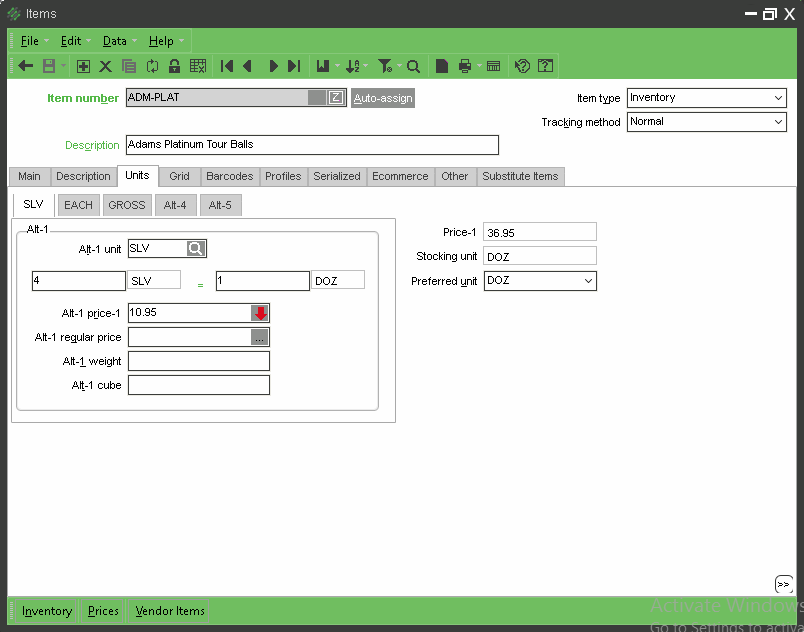Switch to the Serialized tab
Screen dimensions: 804x632
(337, 176)
